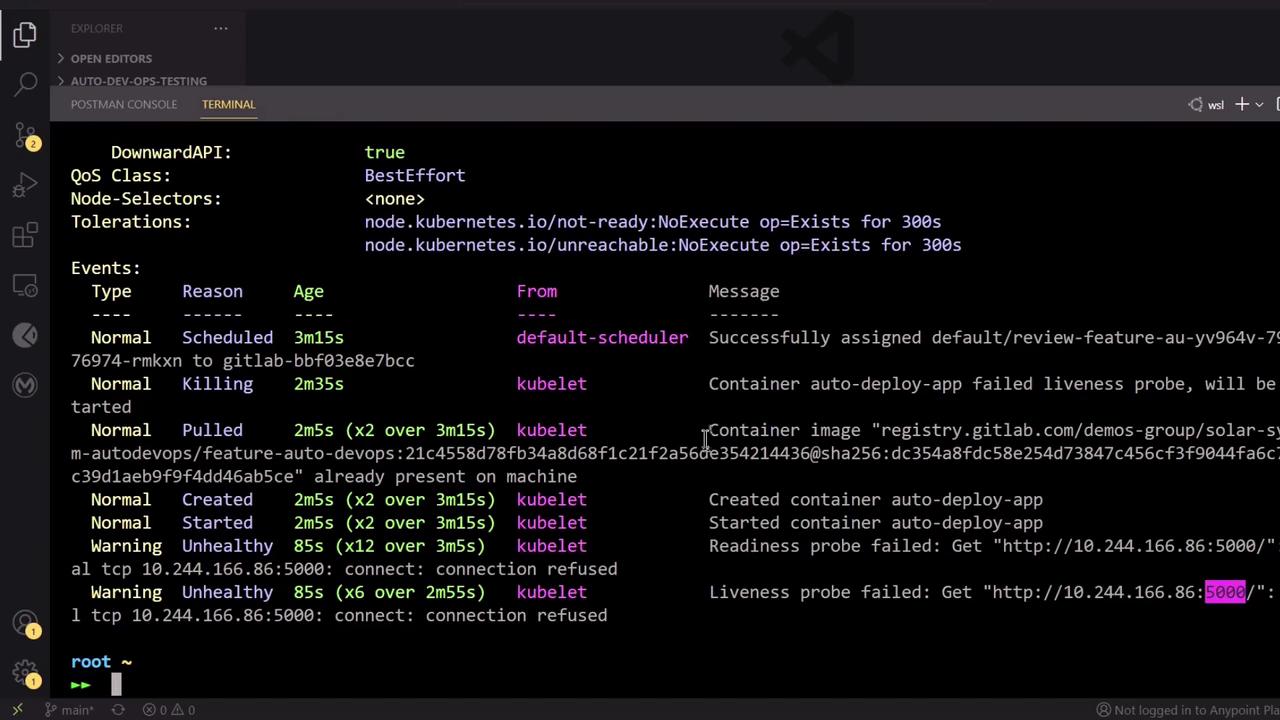The height and width of the screenshot is (720, 1280).
Task: Open the launch profile dropdown beside plus
Action: click(x=1259, y=104)
